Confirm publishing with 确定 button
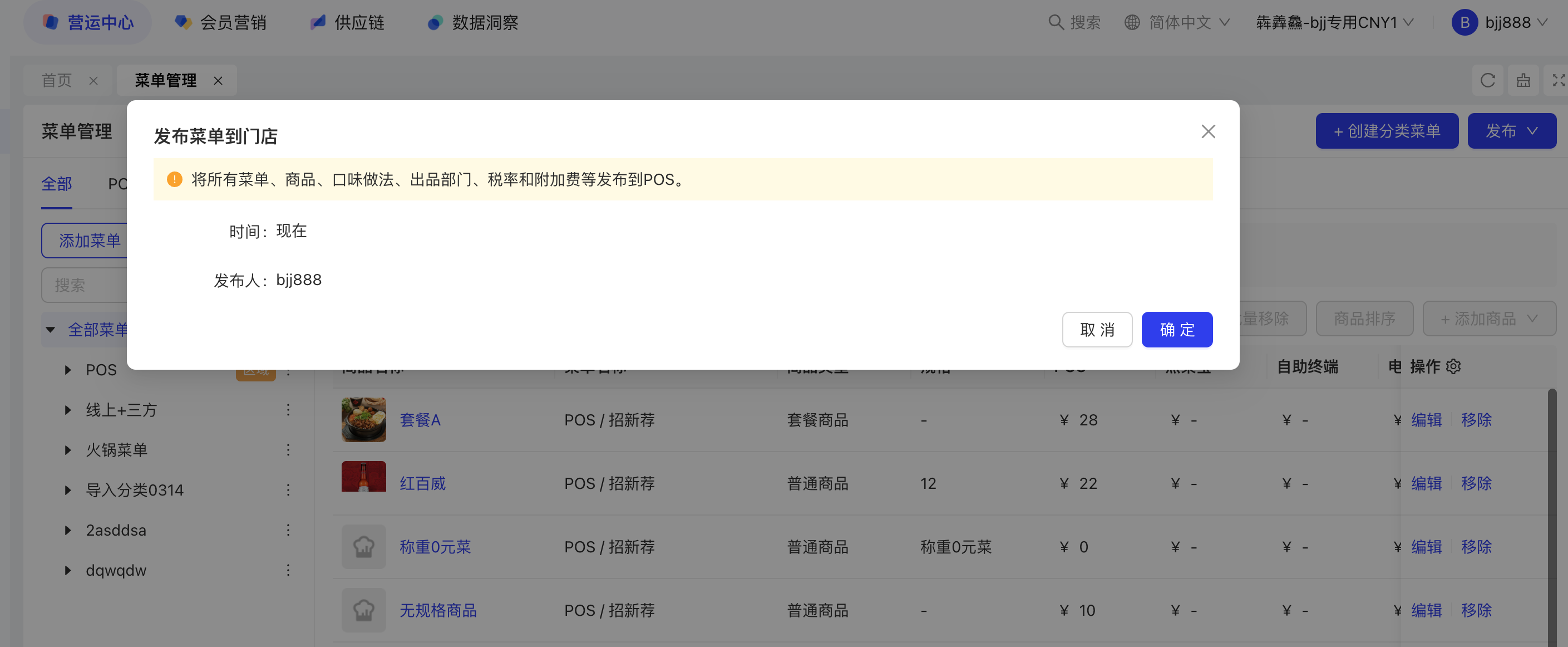 point(1176,330)
